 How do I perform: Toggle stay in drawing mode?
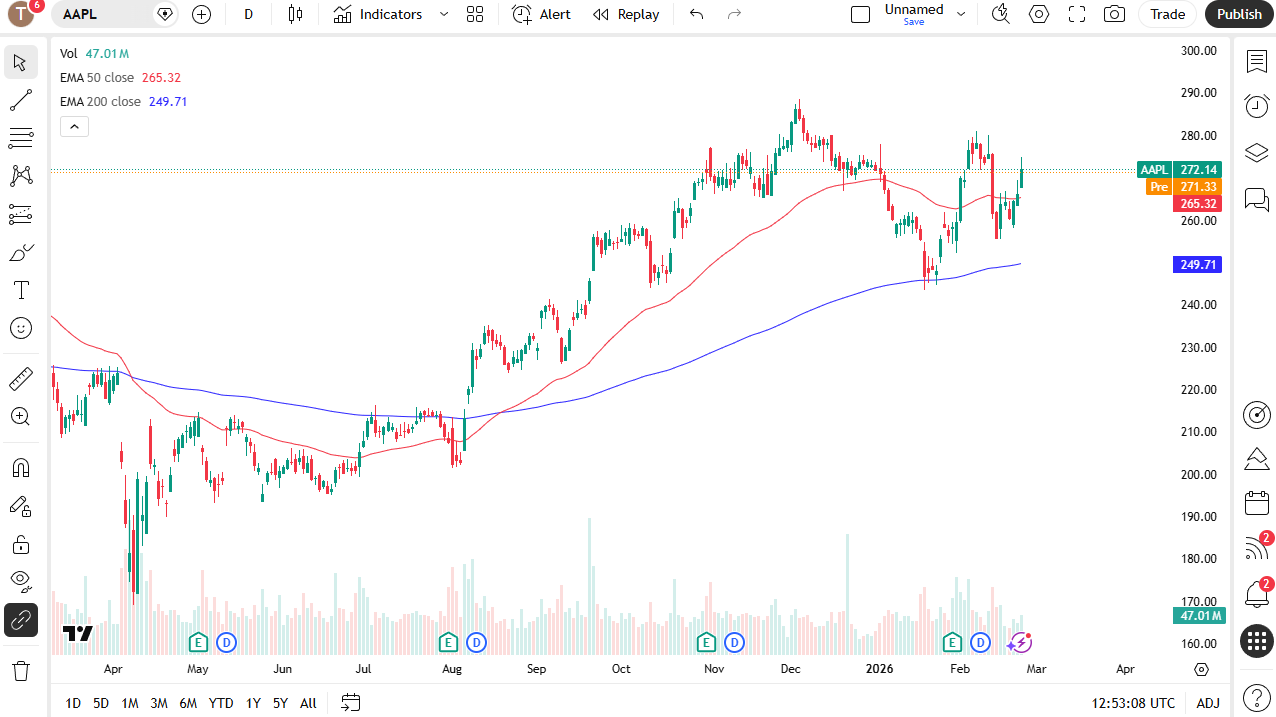tap(21, 506)
